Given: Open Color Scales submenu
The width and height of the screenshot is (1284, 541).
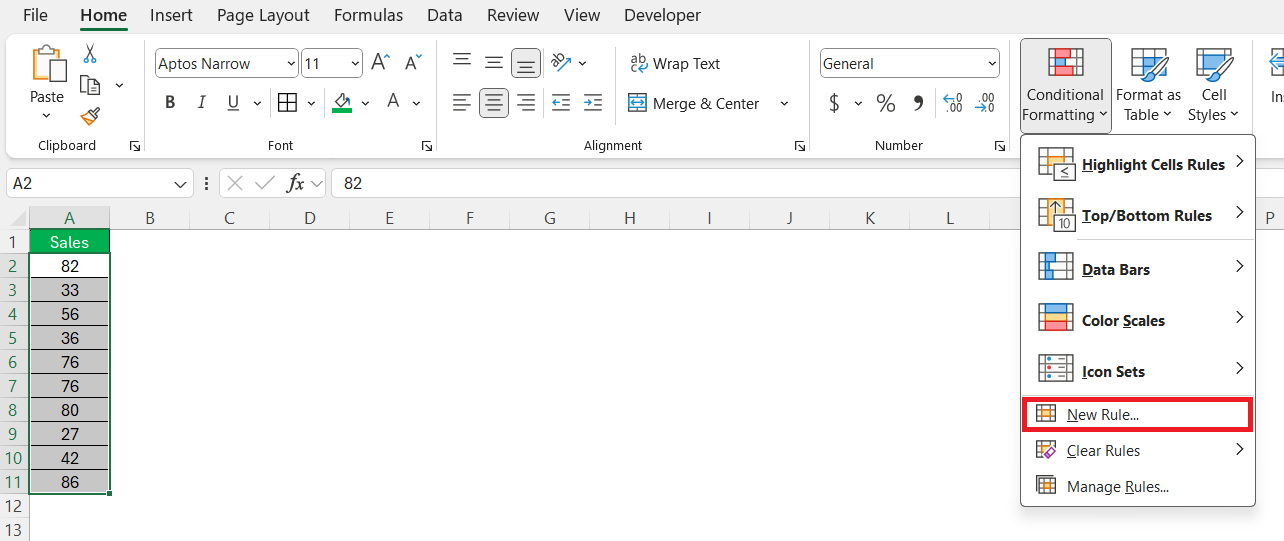Looking at the screenshot, I should tap(1138, 320).
